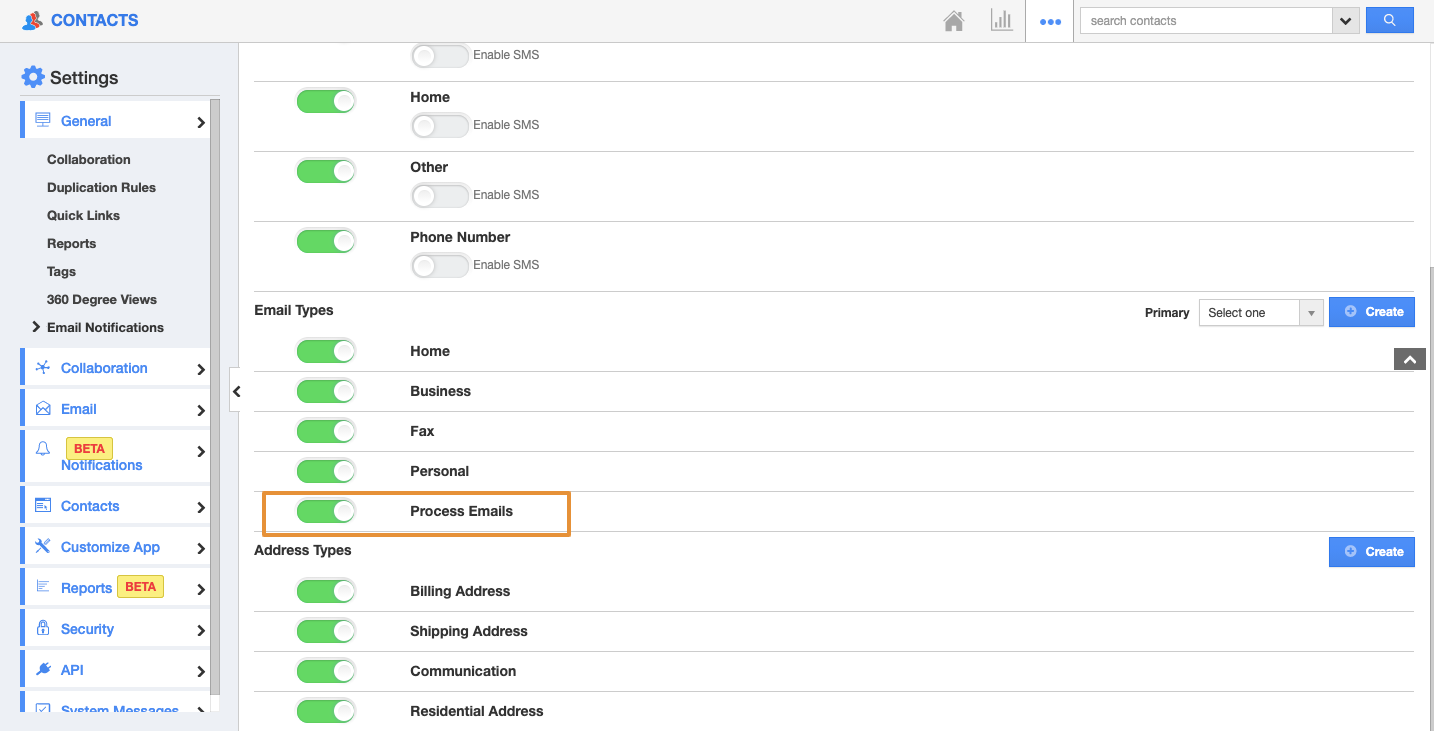The image size is (1434, 731).
Task: Click the settings sidebar scrollbar
Action: tap(215, 400)
